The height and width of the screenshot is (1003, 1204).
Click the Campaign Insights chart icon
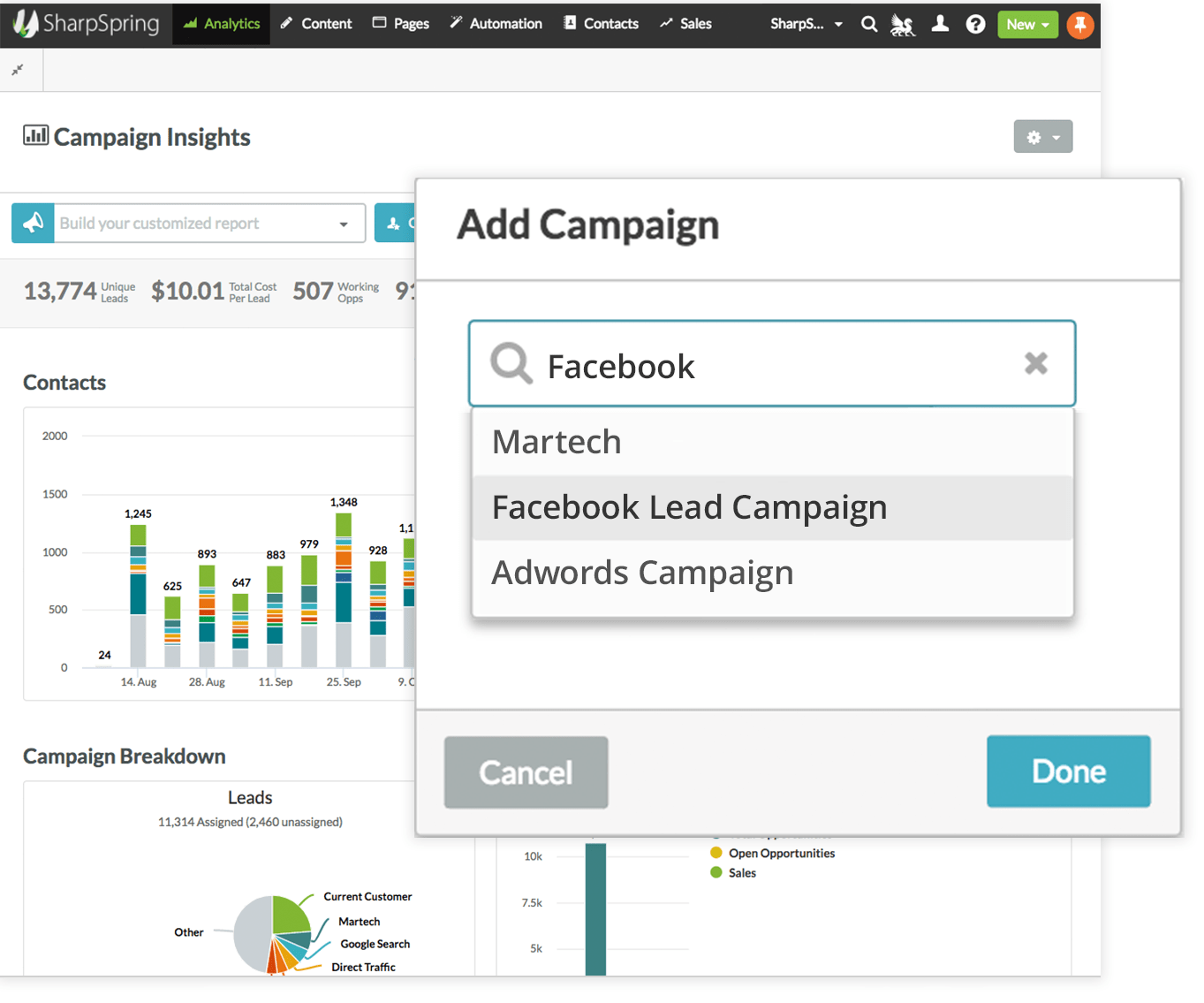(35, 135)
